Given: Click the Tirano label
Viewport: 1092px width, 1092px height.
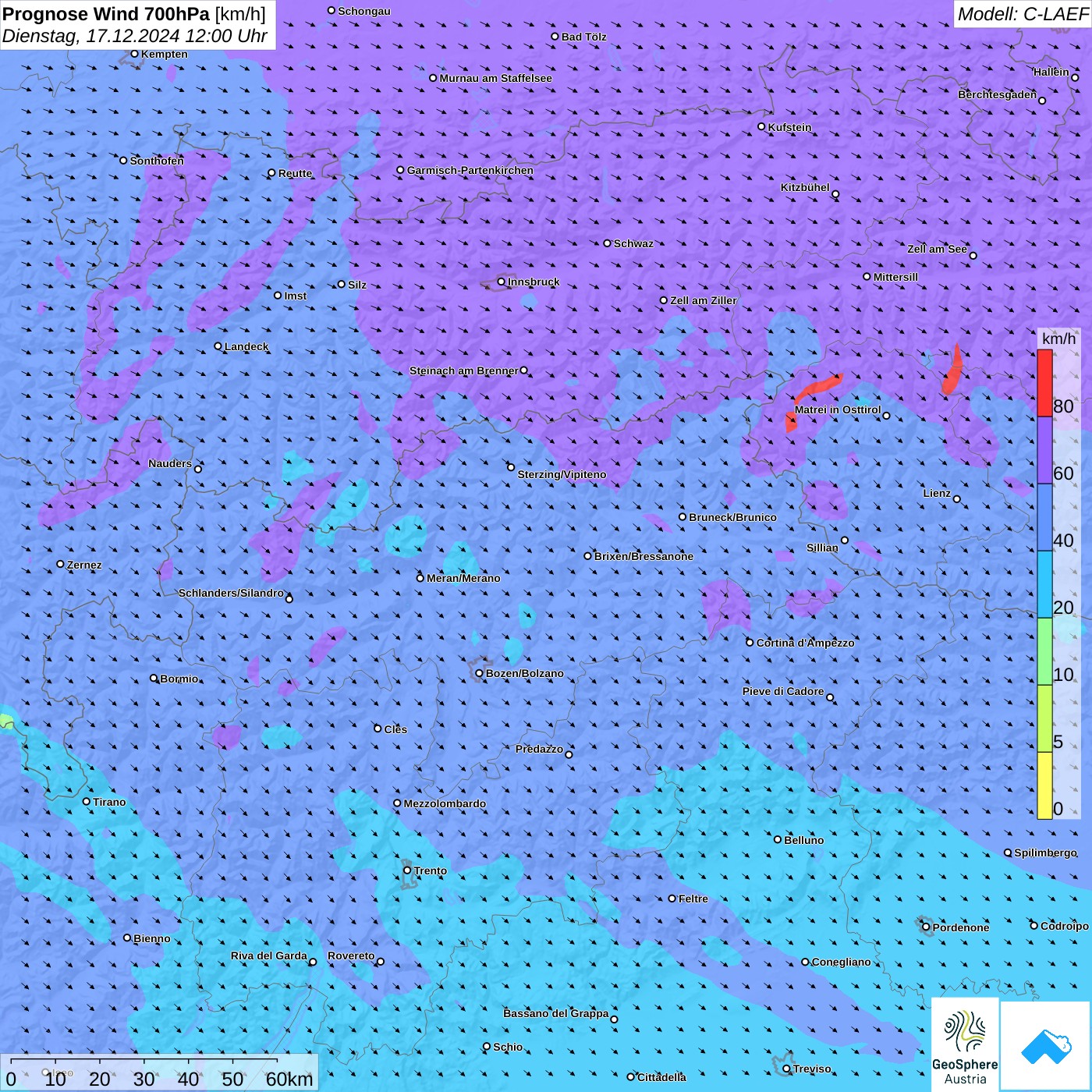Looking at the screenshot, I should [109, 802].
